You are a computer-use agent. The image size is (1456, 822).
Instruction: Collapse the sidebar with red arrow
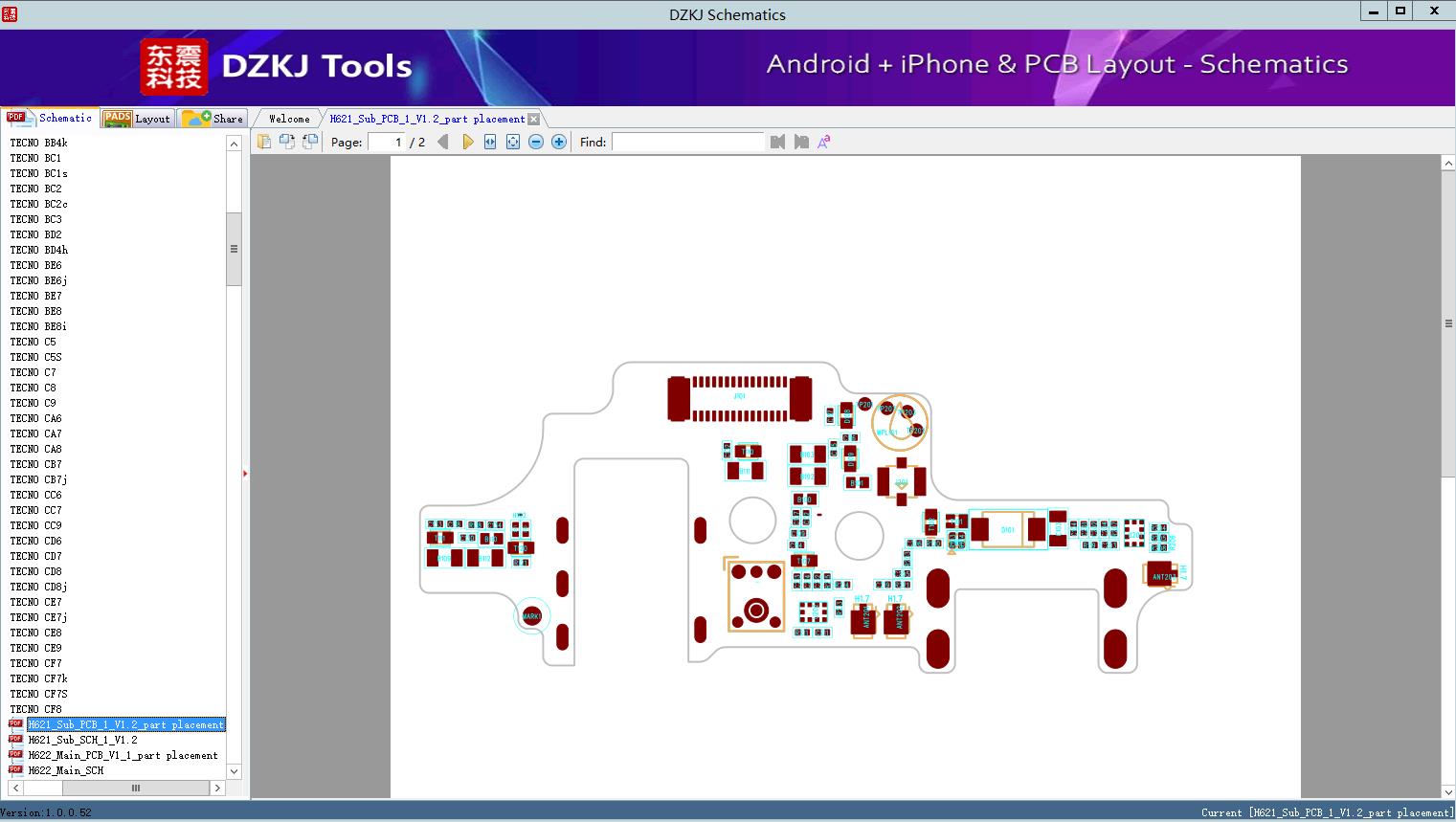click(245, 474)
